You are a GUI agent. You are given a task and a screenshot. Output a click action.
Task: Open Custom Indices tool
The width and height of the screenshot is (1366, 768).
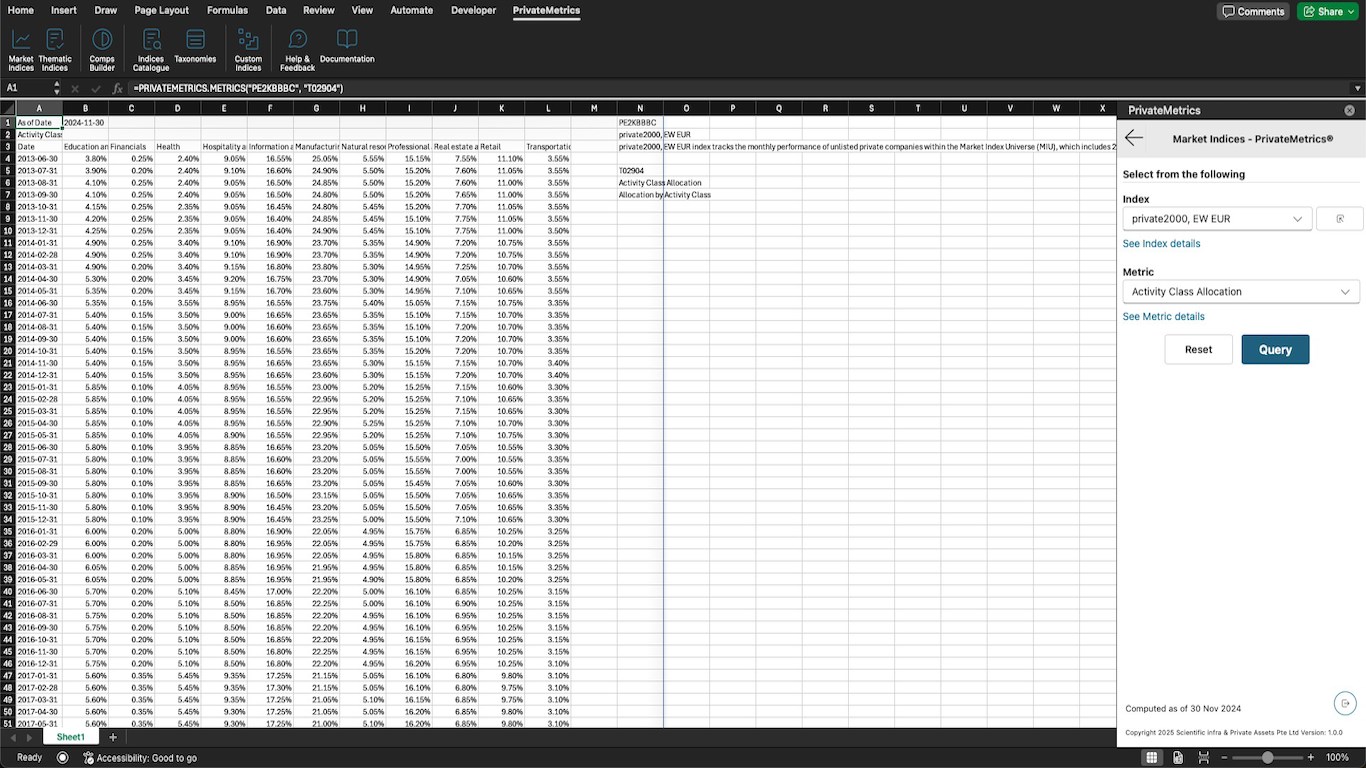pyautogui.click(x=248, y=50)
